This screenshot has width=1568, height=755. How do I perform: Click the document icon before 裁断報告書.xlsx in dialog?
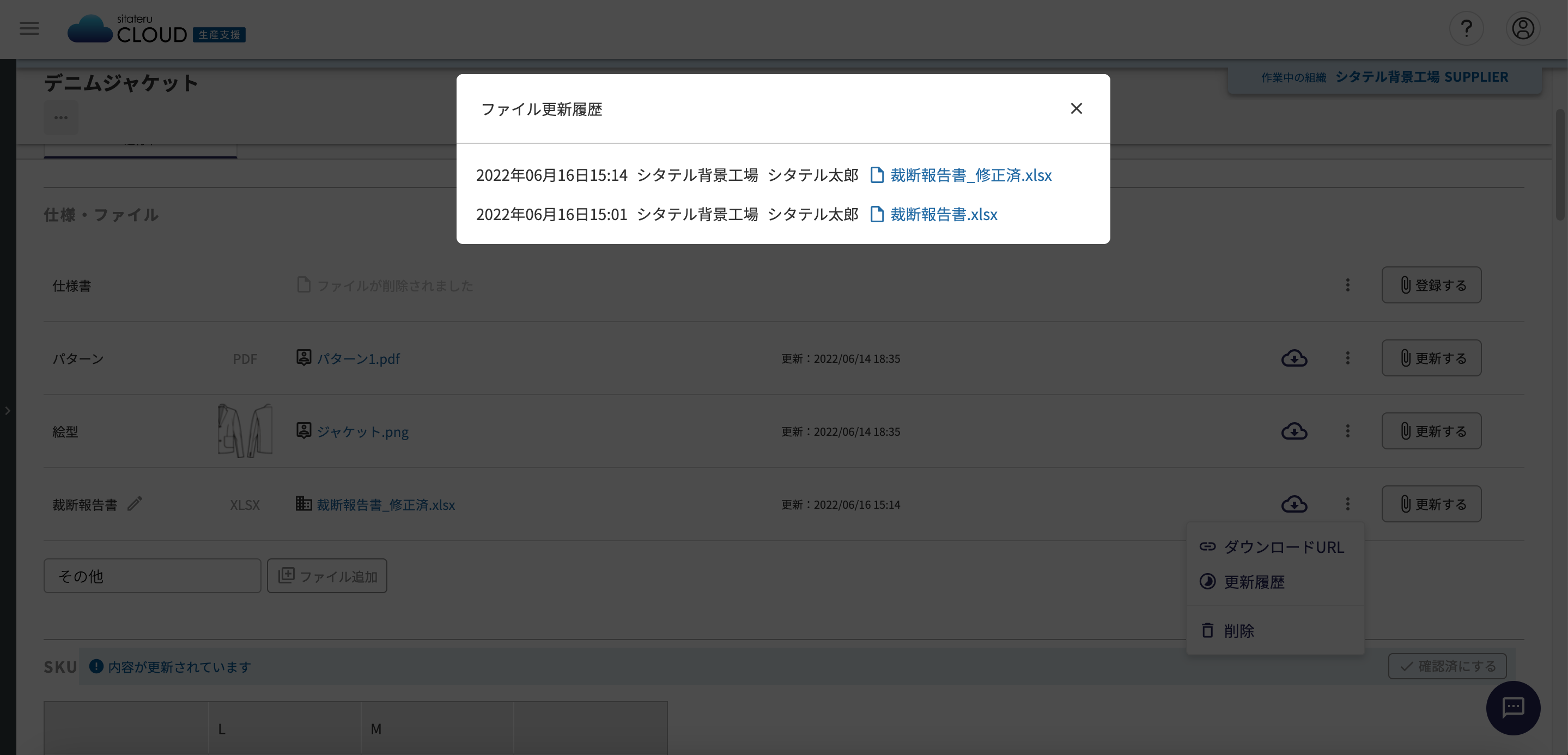[877, 214]
